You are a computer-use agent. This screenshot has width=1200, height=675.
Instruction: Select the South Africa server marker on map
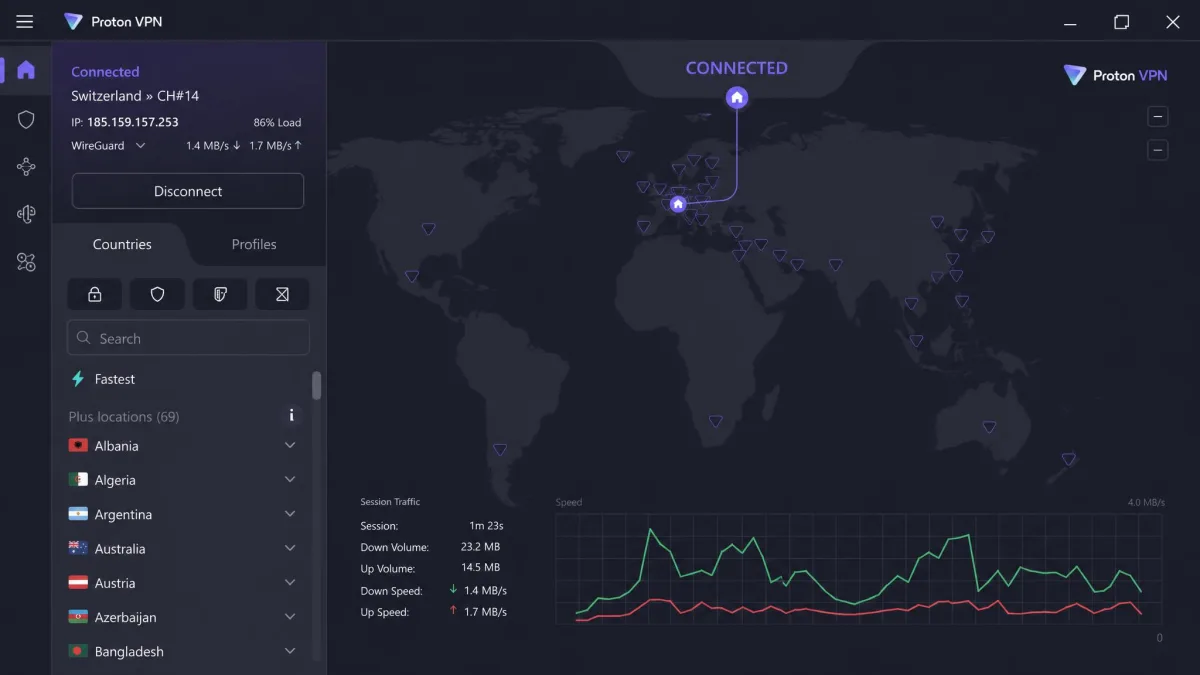pos(715,421)
